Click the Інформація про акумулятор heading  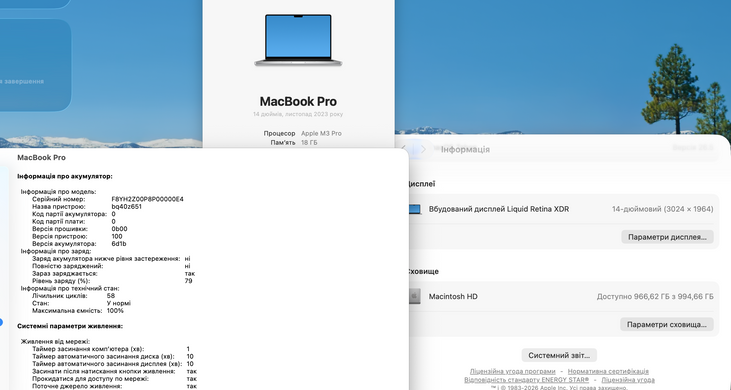pos(65,176)
